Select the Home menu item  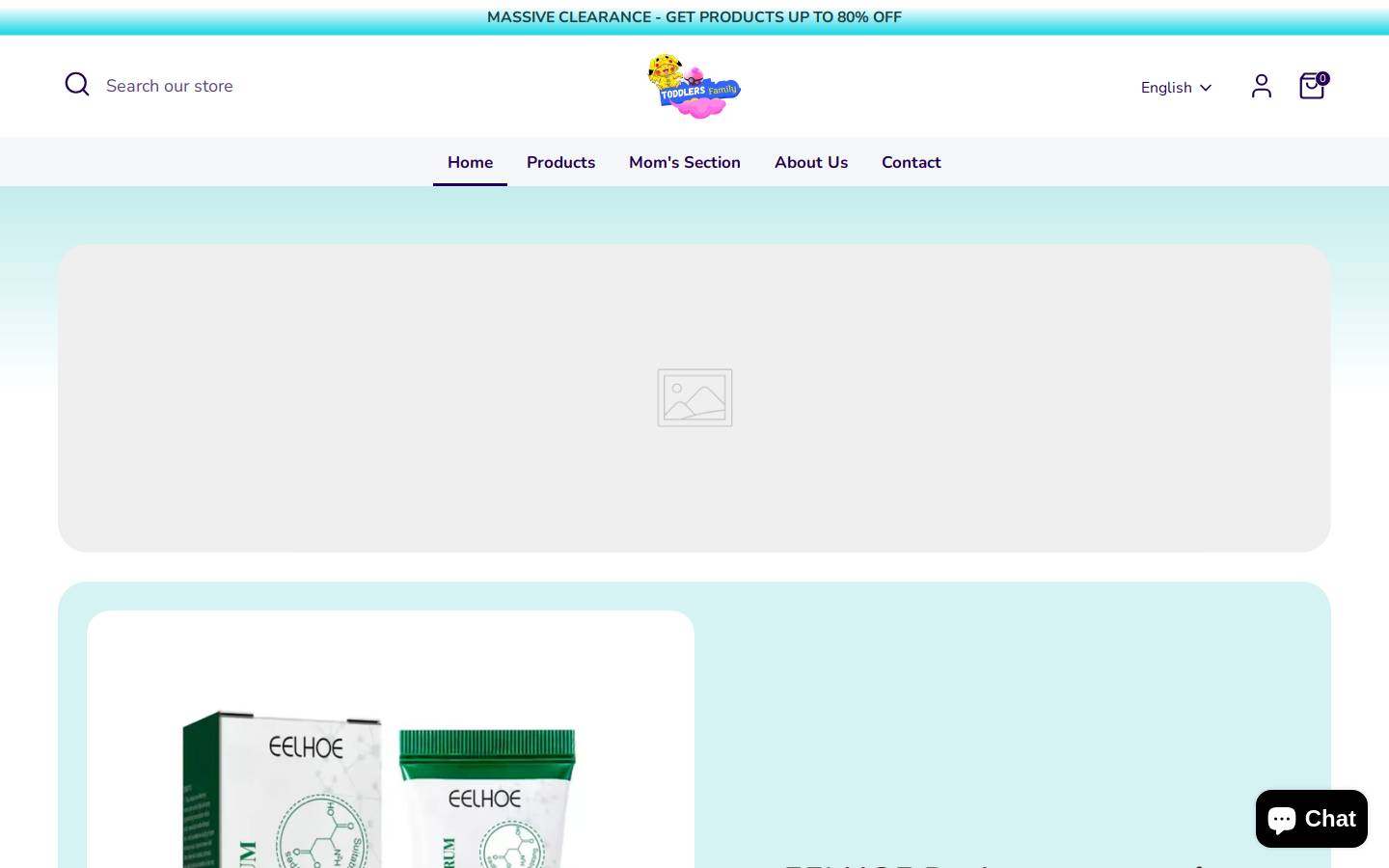click(x=470, y=162)
